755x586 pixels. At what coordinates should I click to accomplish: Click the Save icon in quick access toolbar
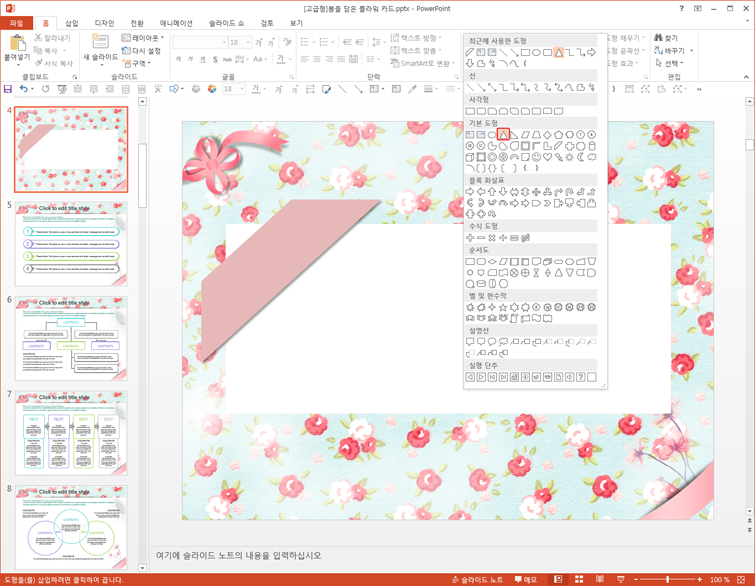[8, 89]
